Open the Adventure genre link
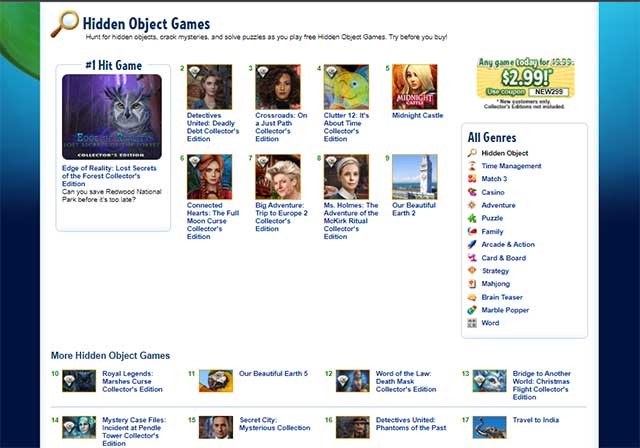The image size is (640, 448). pyautogui.click(x=498, y=205)
